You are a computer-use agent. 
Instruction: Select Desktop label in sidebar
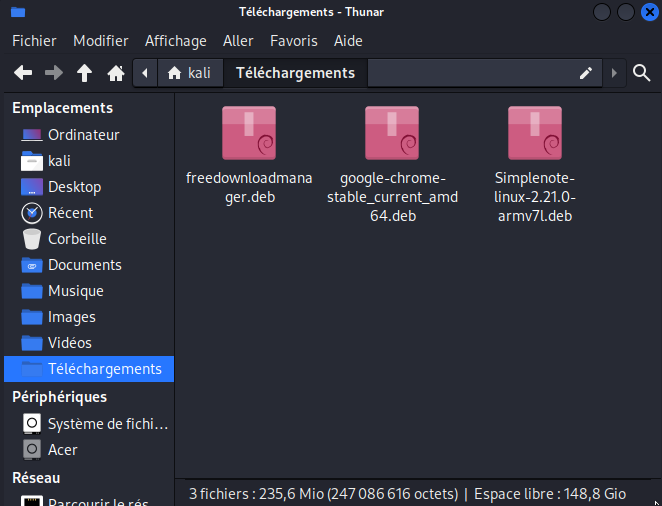74,187
